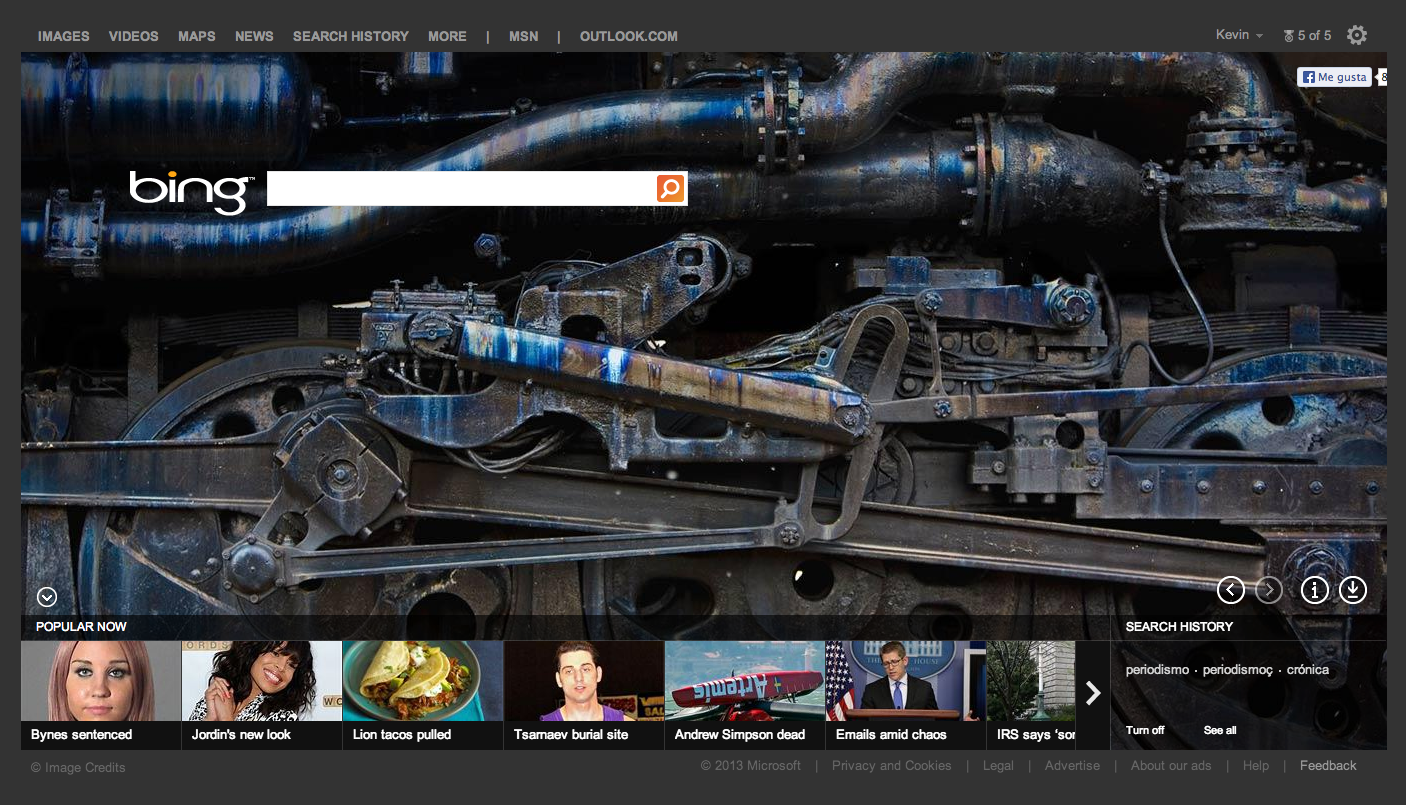Search again for periodismo

1157,670
